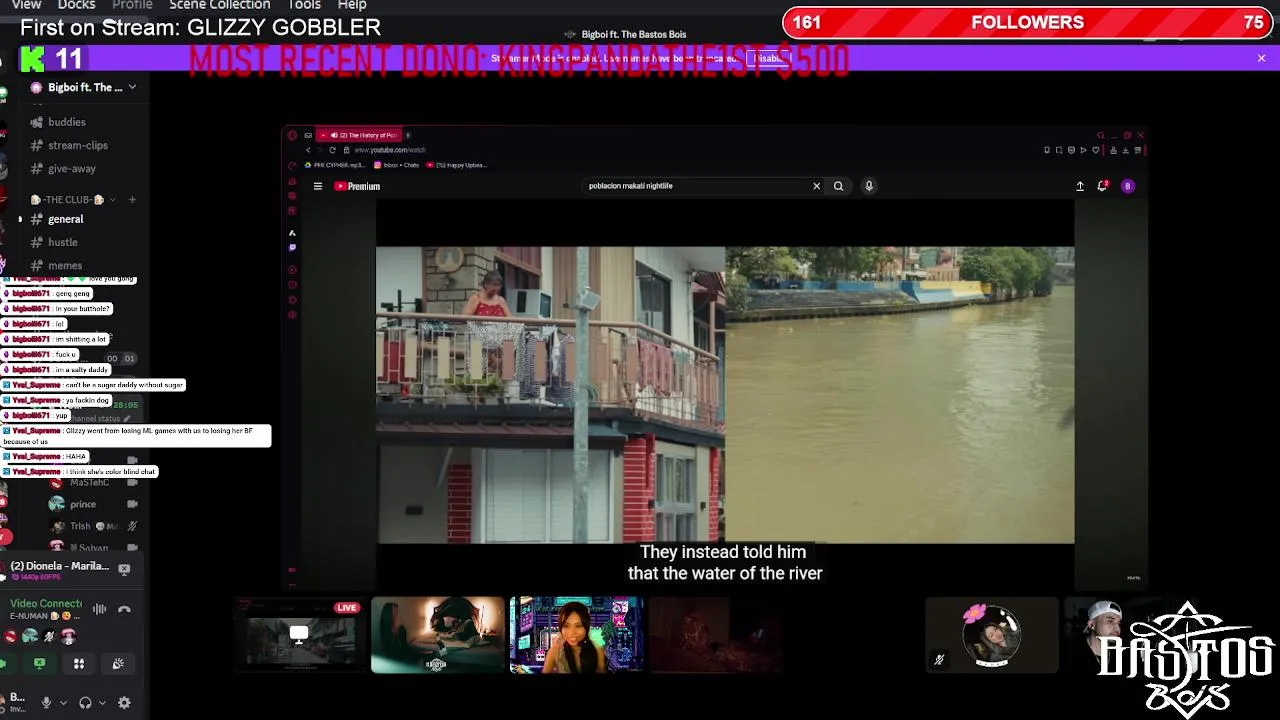Select The History of browser tab
The width and height of the screenshot is (1280, 720).
[360, 135]
